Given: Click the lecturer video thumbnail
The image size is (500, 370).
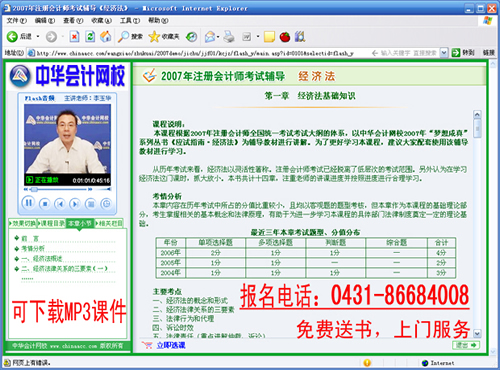Looking at the screenshot, I should click(67, 139).
